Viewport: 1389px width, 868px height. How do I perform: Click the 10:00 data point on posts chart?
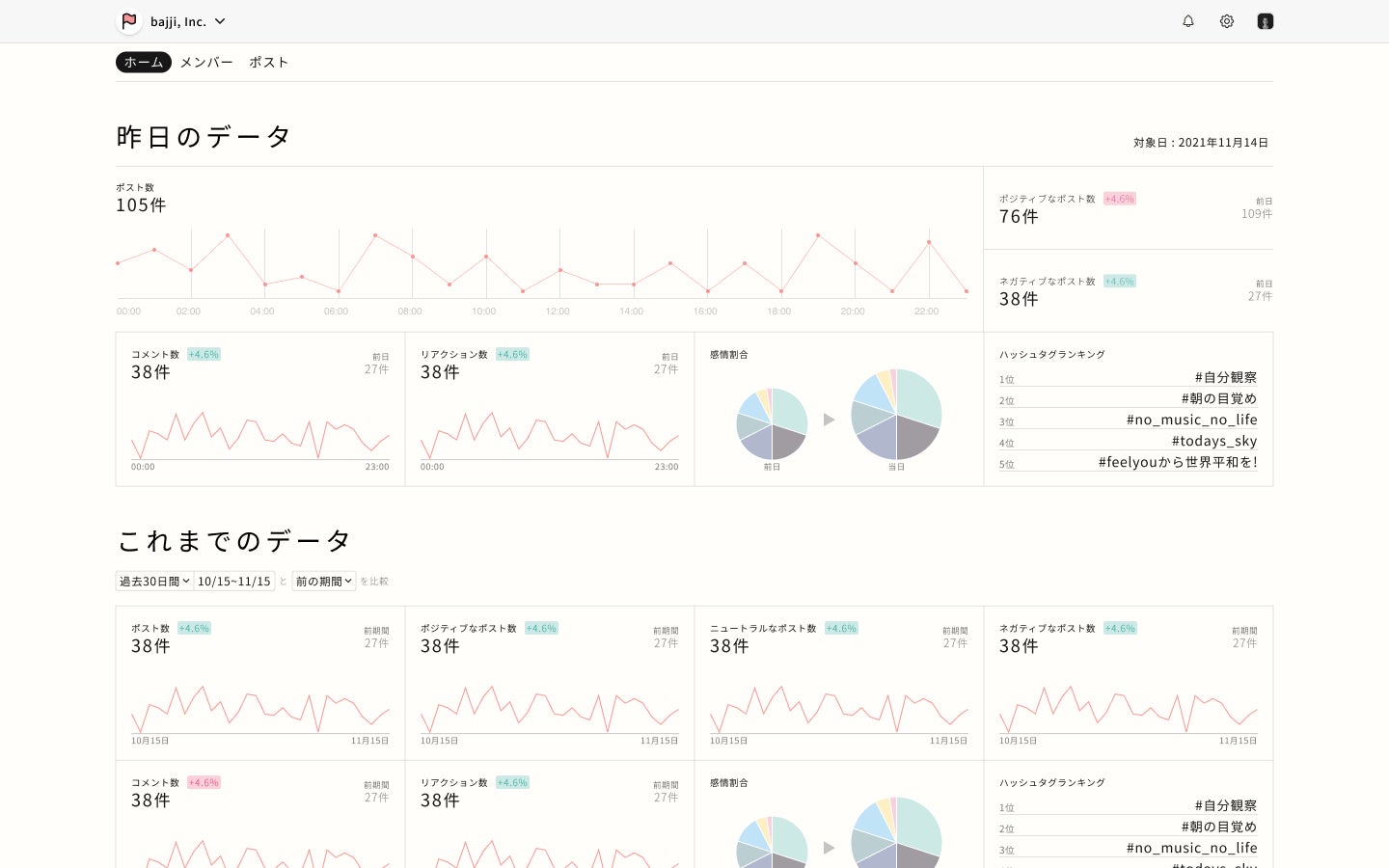click(486, 257)
